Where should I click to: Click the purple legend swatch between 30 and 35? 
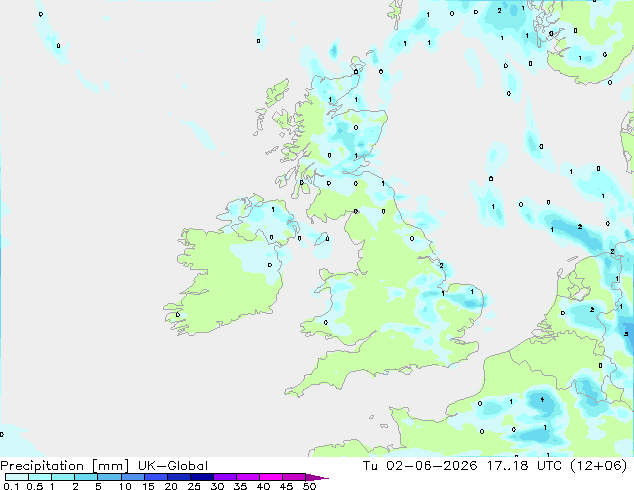click(x=225, y=477)
